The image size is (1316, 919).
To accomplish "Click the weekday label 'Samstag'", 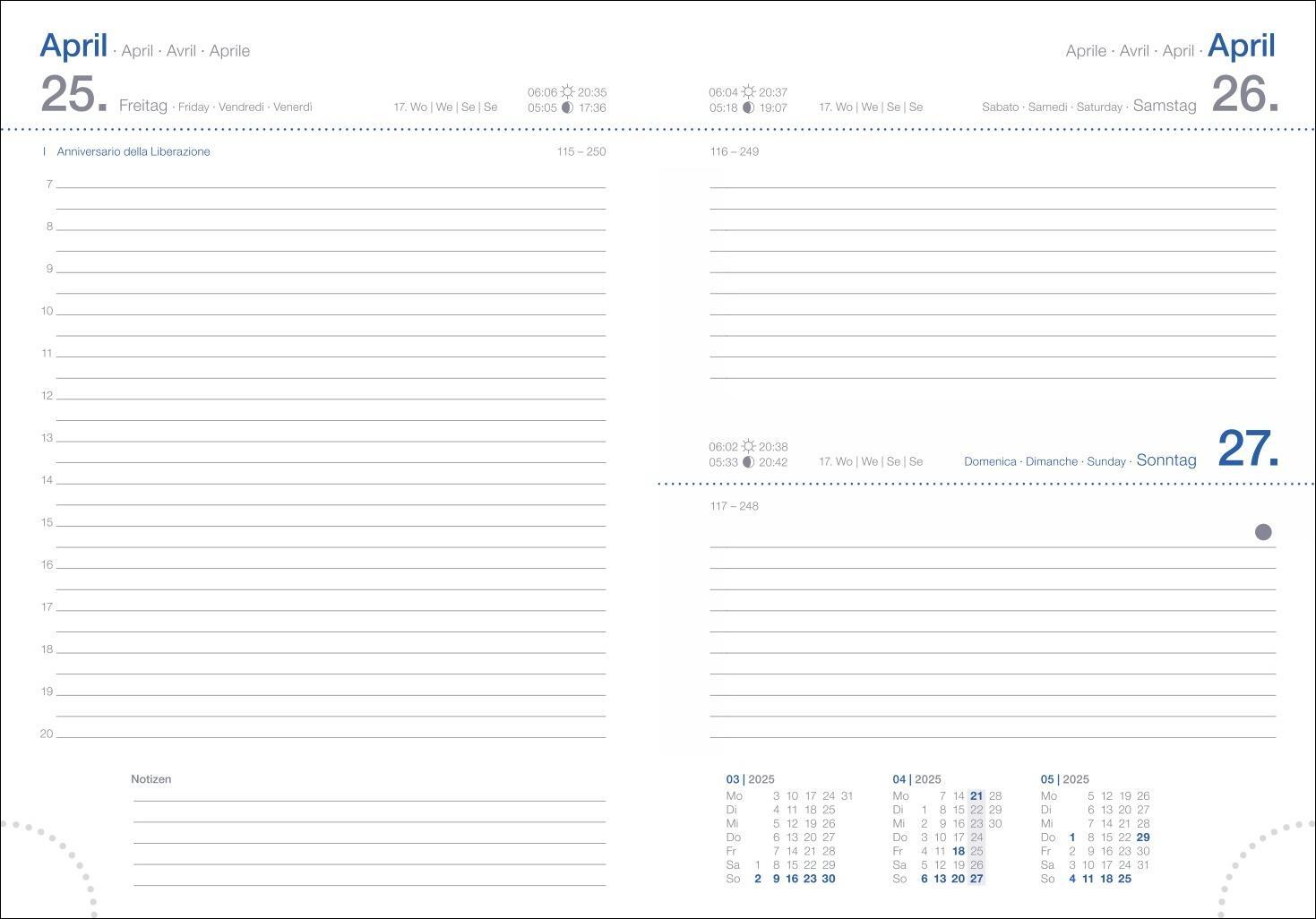I will (x=1165, y=106).
